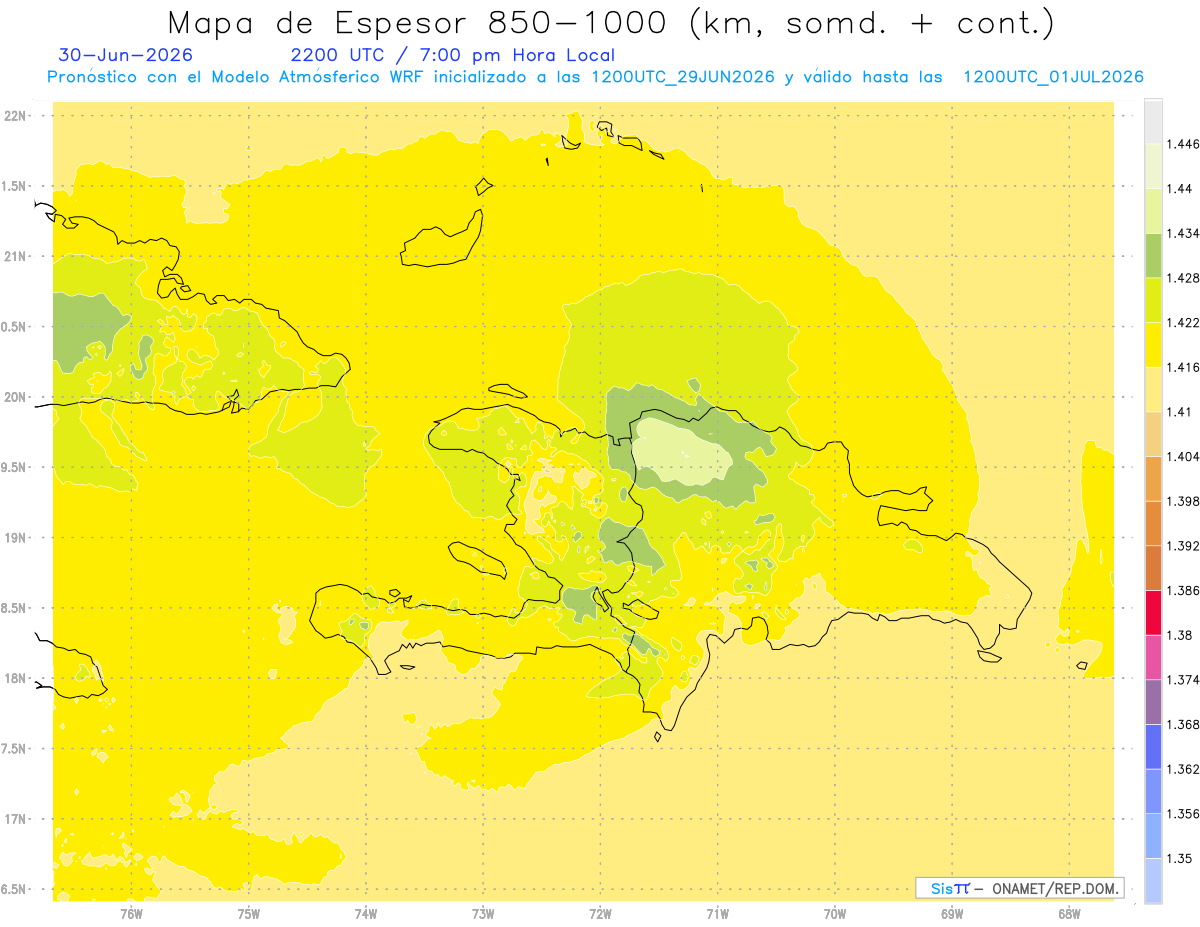Click the '22N' latitude label

click(15, 115)
